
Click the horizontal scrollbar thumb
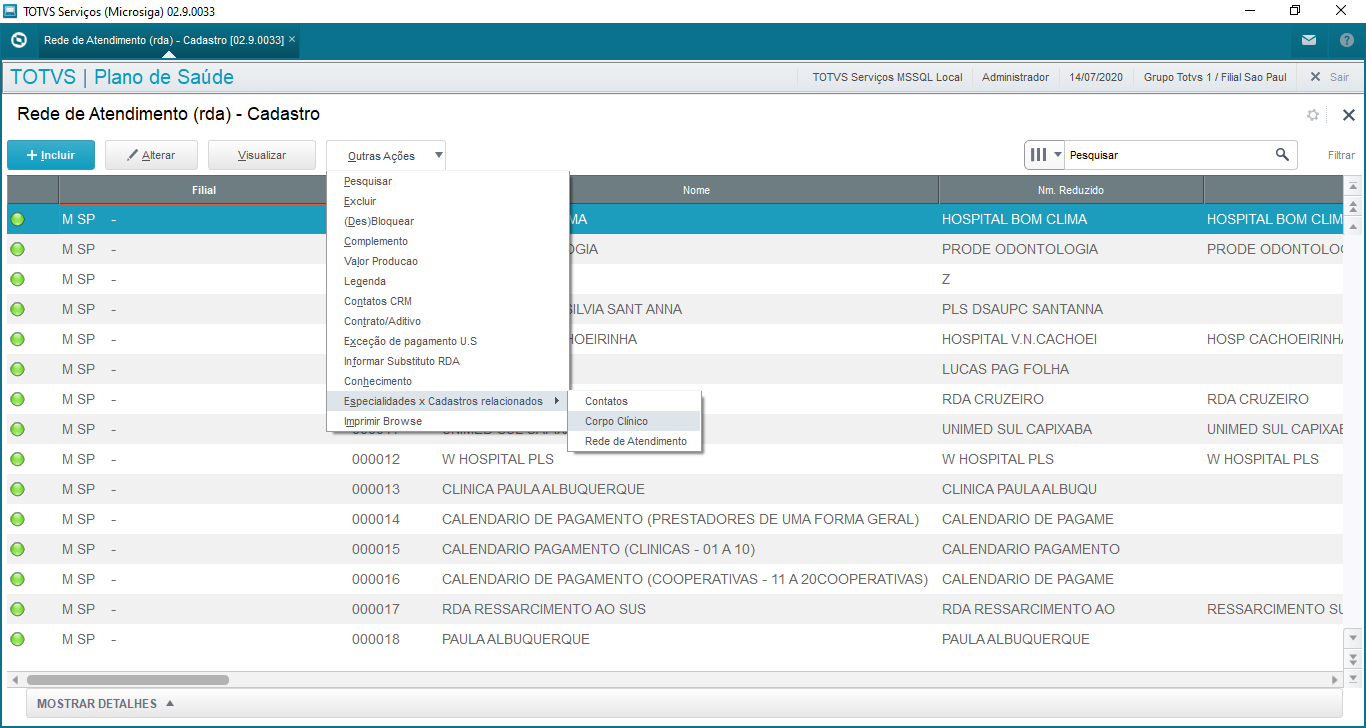pyautogui.click(x=128, y=680)
